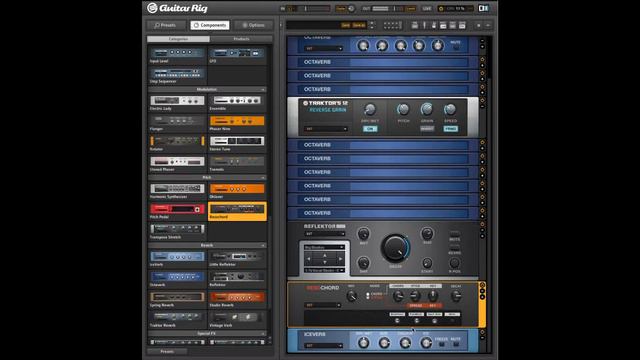Toggle the sidebar view icon in header
Viewport: 640px width, 360px height.
tap(483, 8)
